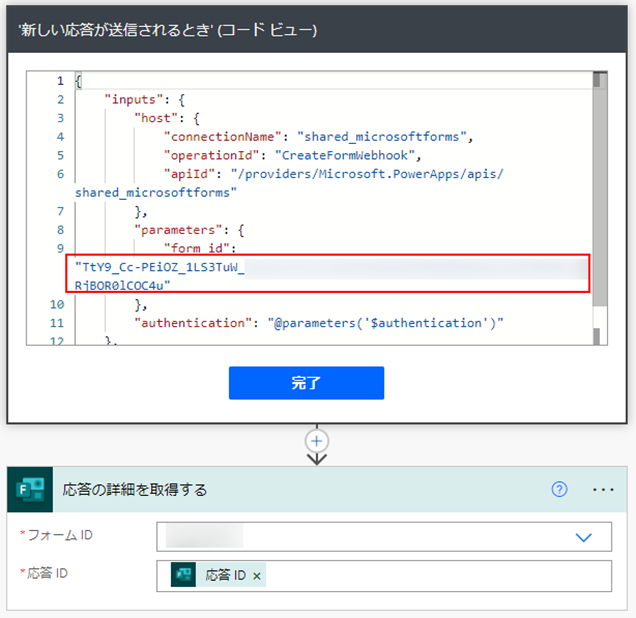Click the Microsoft Forms action icon

(x=30, y=489)
